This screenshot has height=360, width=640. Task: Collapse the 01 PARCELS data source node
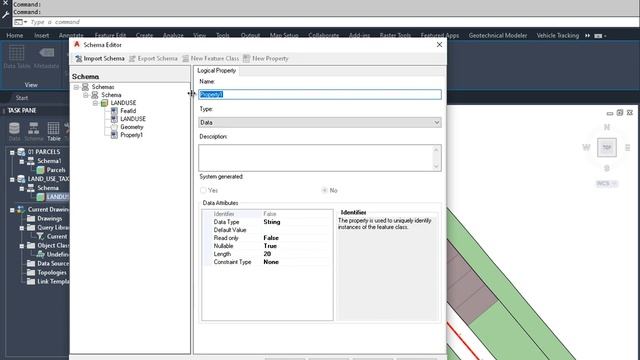pos(12,152)
